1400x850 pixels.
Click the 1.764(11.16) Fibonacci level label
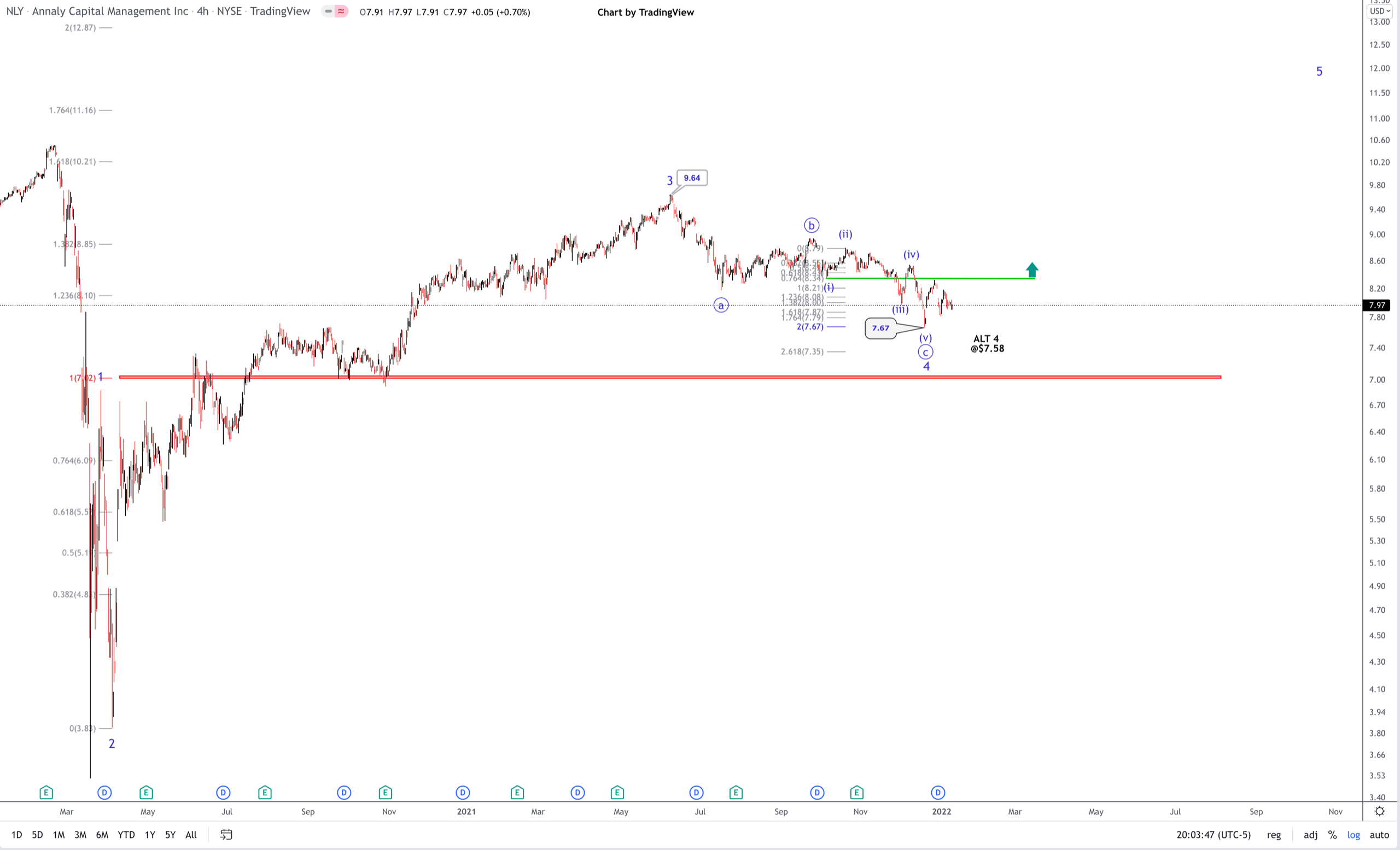72,110
